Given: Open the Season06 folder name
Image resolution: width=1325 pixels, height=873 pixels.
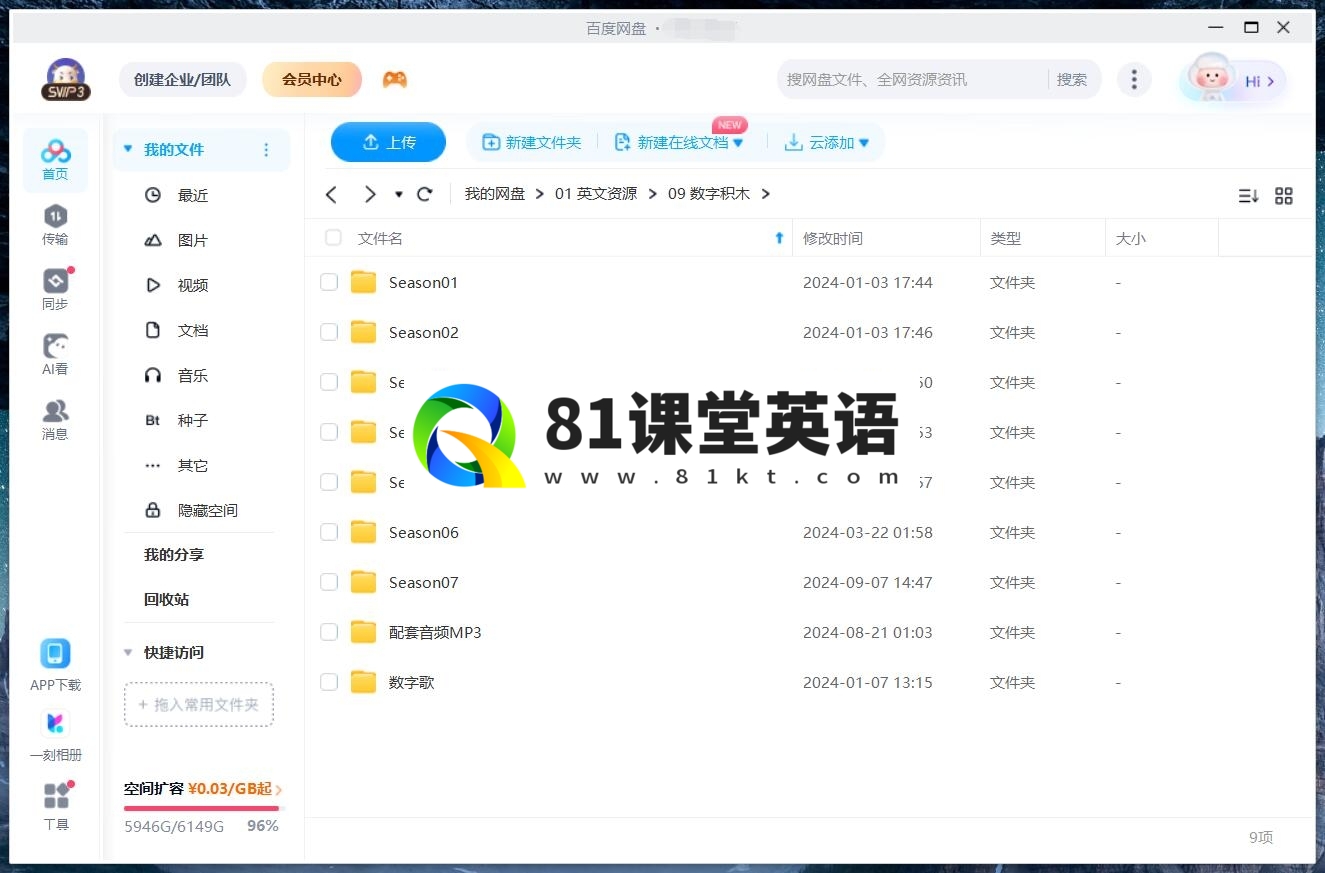Looking at the screenshot, I should tap(424, 532).
